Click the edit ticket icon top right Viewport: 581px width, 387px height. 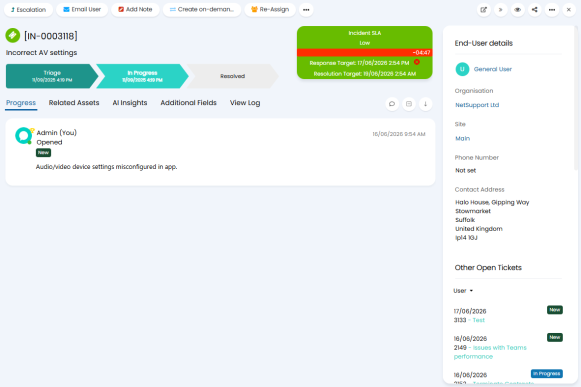point(484,10)
